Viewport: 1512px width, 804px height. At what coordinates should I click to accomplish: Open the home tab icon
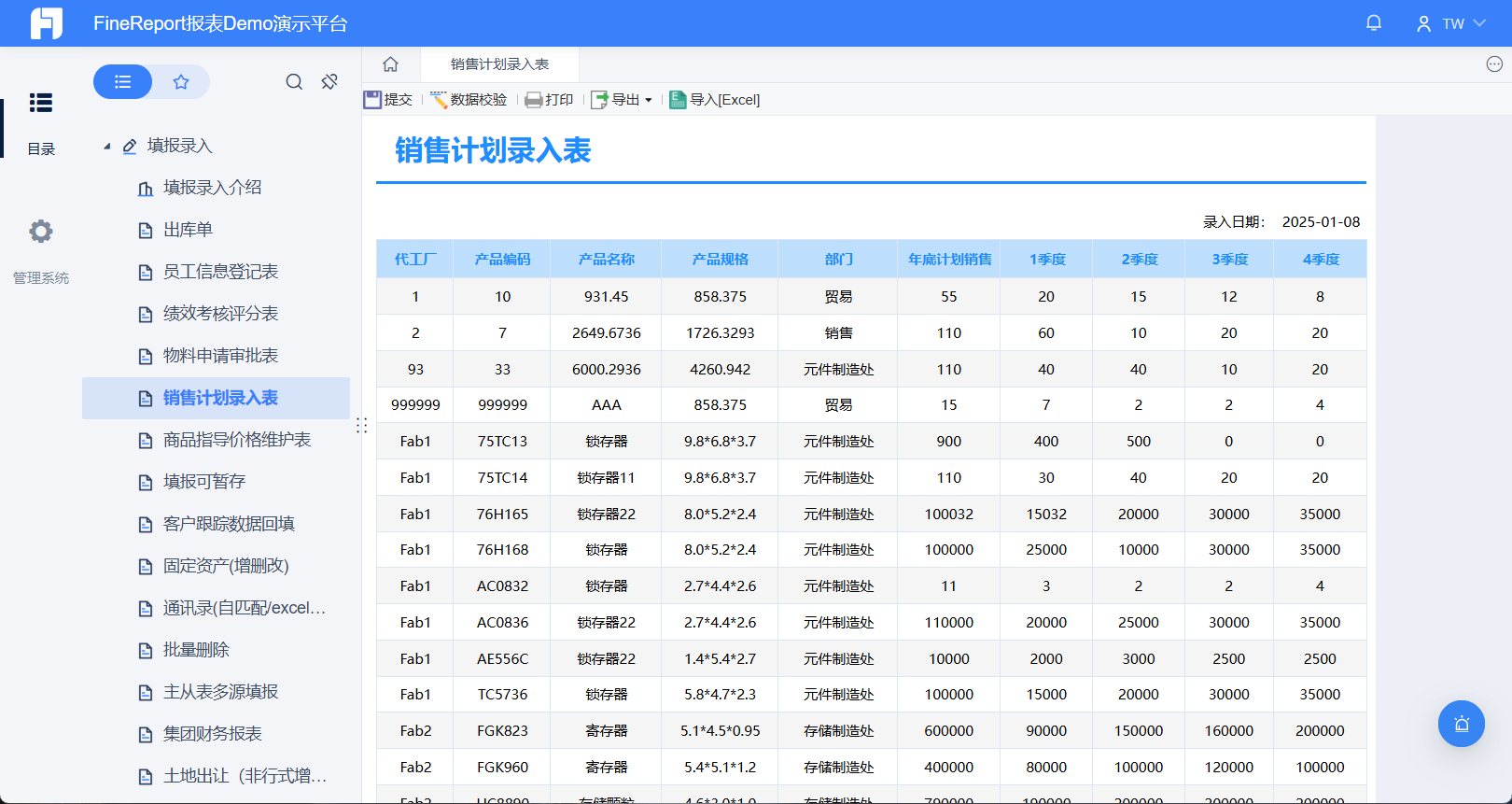click(x=390, y=64)
